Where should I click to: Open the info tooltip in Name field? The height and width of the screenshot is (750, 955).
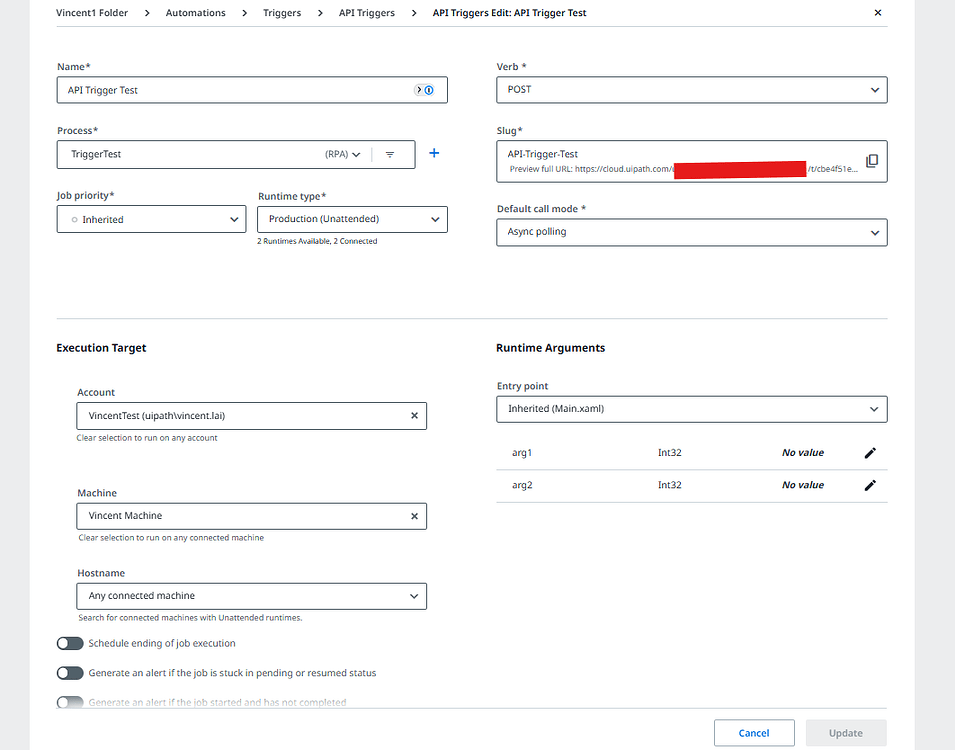click(430, 90)
